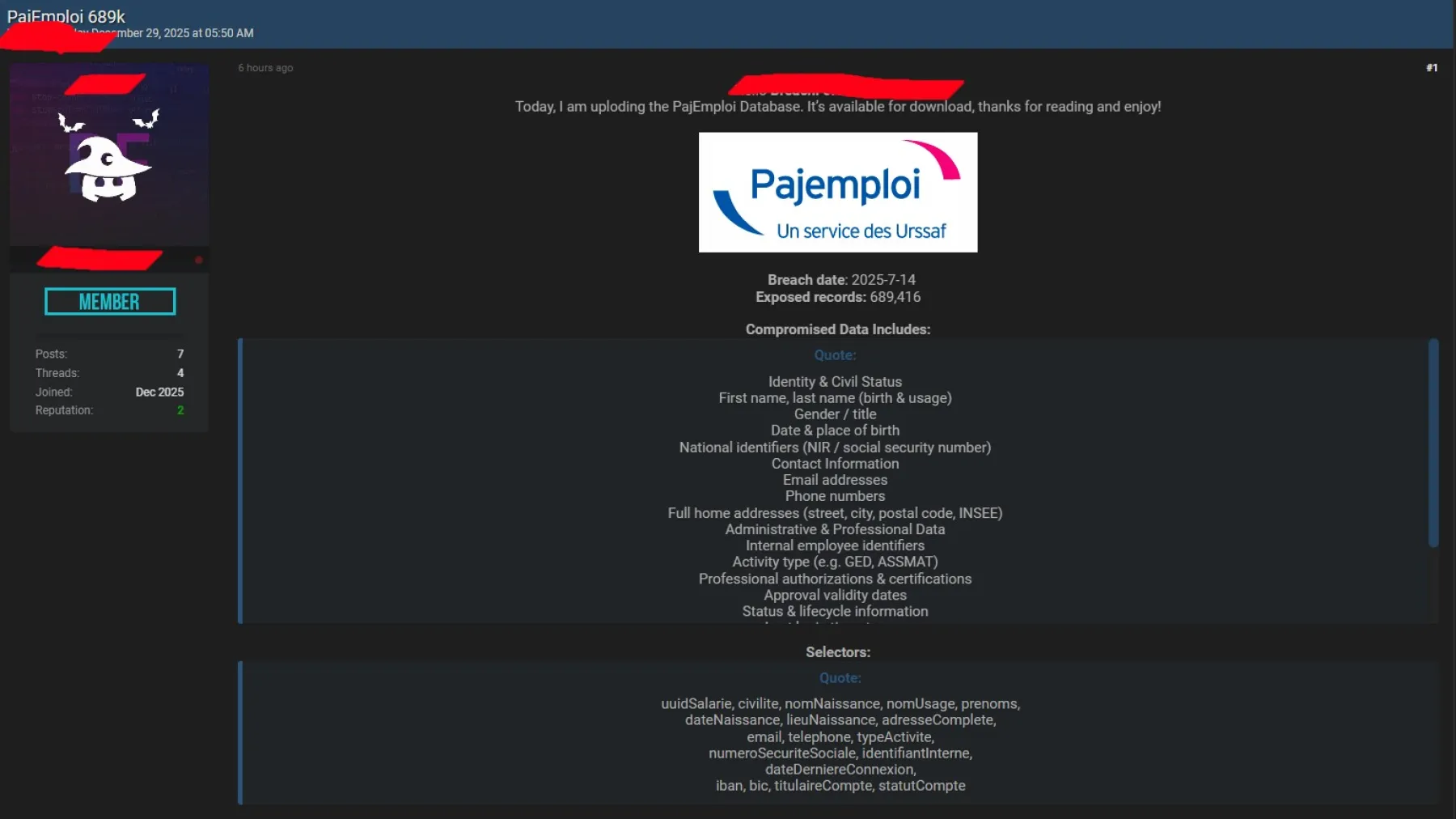Viewport: 1456px width, 819px height.
Task: Click the Breach date line
Action: pos(841,280)
